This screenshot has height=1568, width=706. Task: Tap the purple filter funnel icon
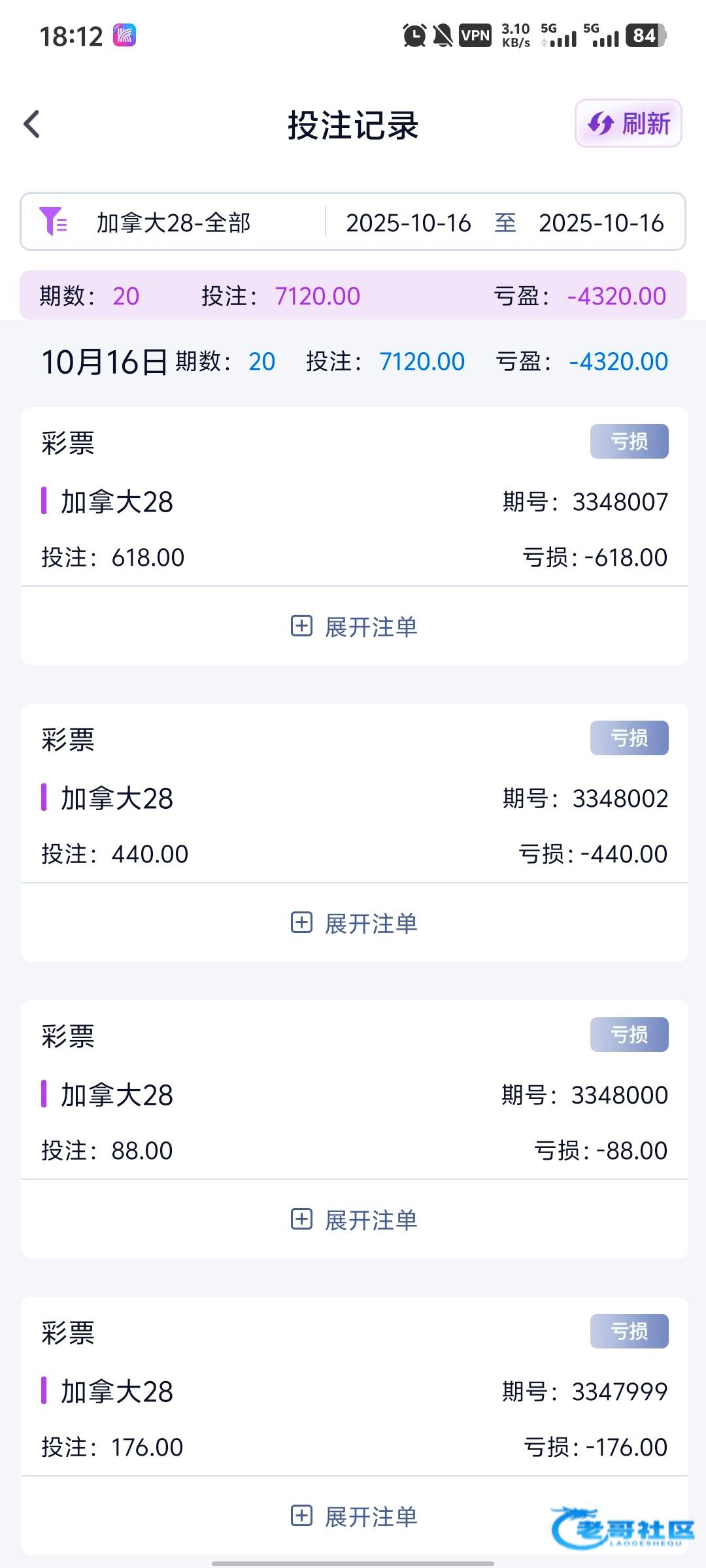[53, 221]
